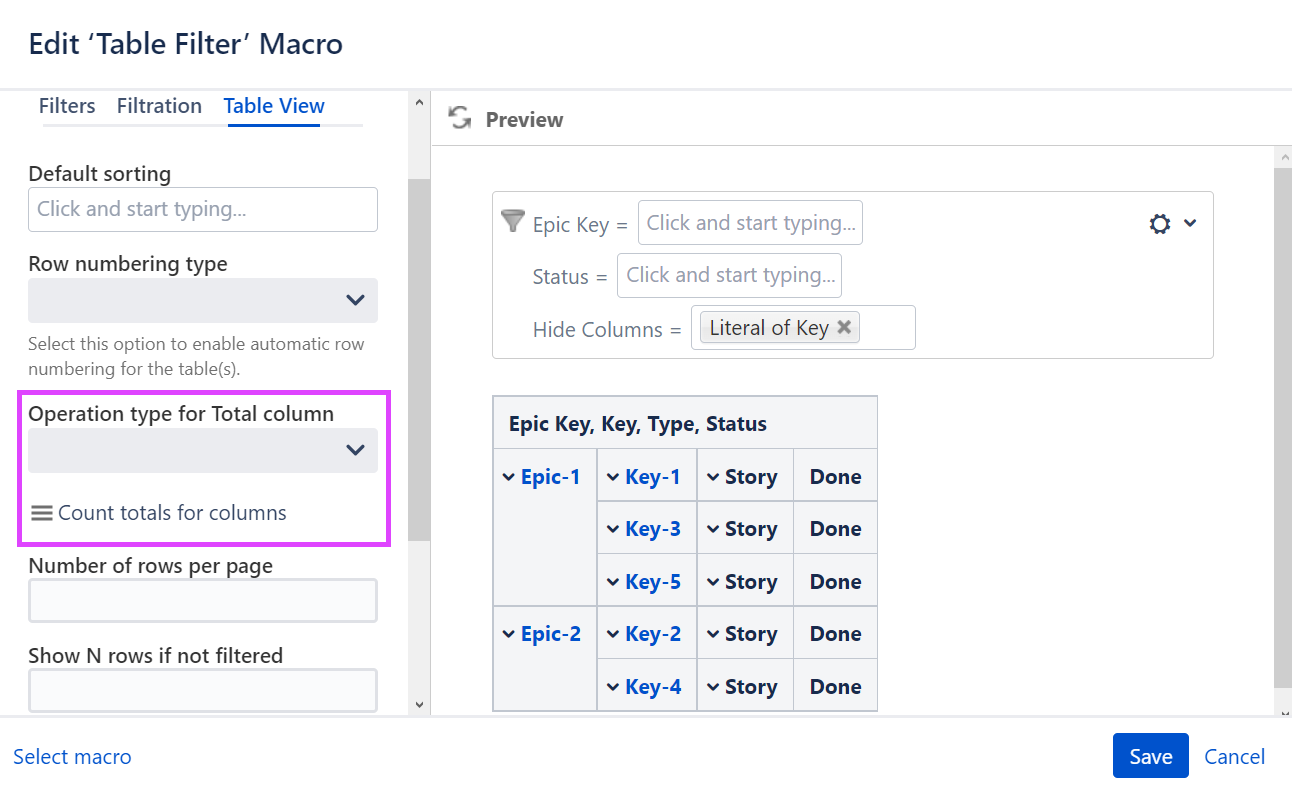Expand the Epic-1 cell chevron
Screen dimensions: 1292x789
click(509, 476)
